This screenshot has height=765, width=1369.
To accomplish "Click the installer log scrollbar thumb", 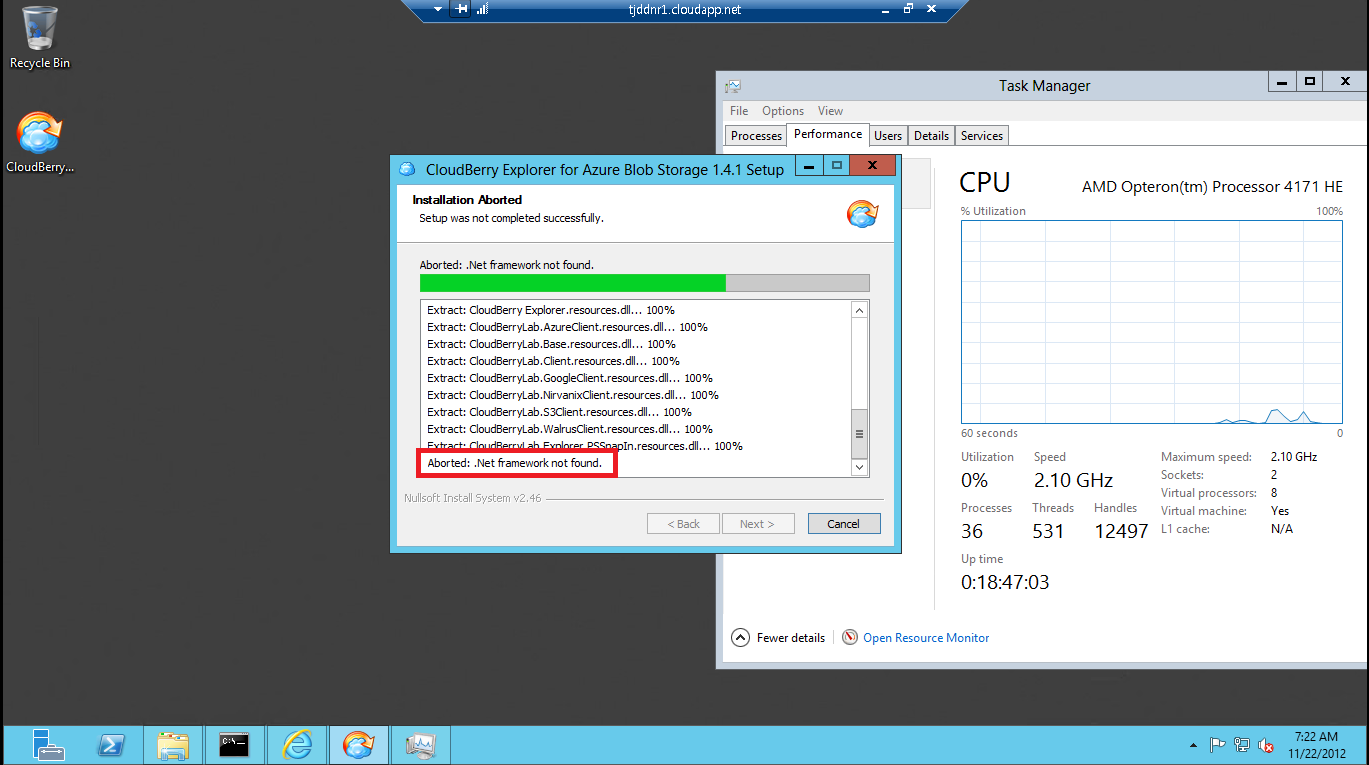I will (x=859, y=435).
